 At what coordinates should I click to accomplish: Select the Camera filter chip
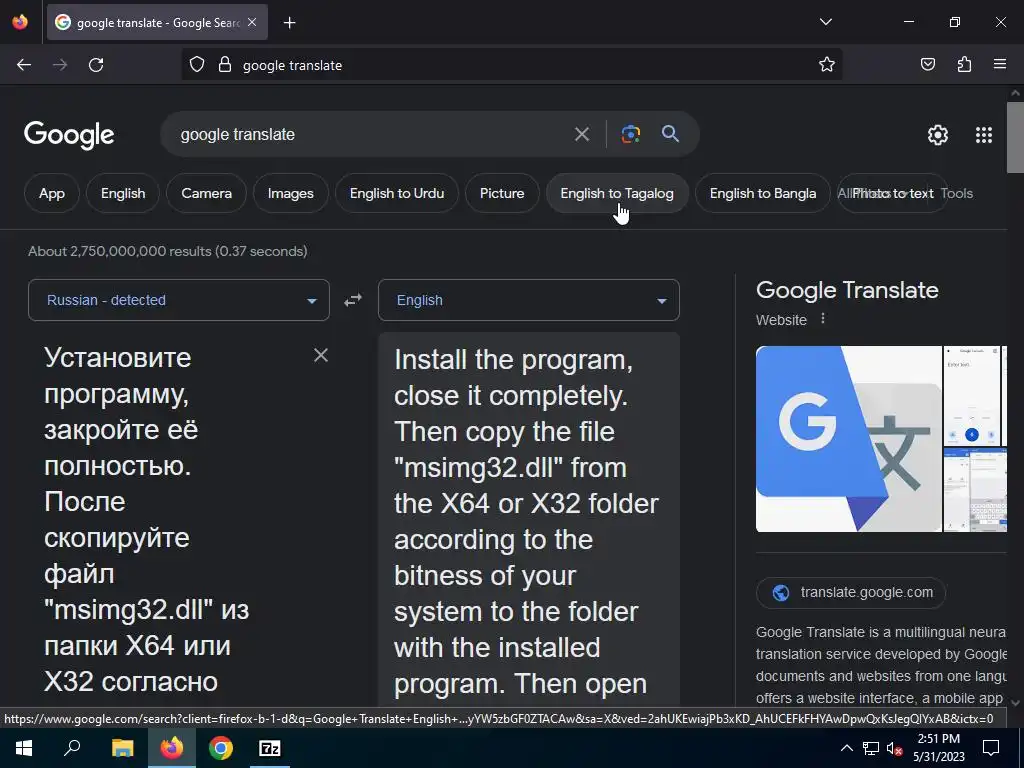point(206,193)
